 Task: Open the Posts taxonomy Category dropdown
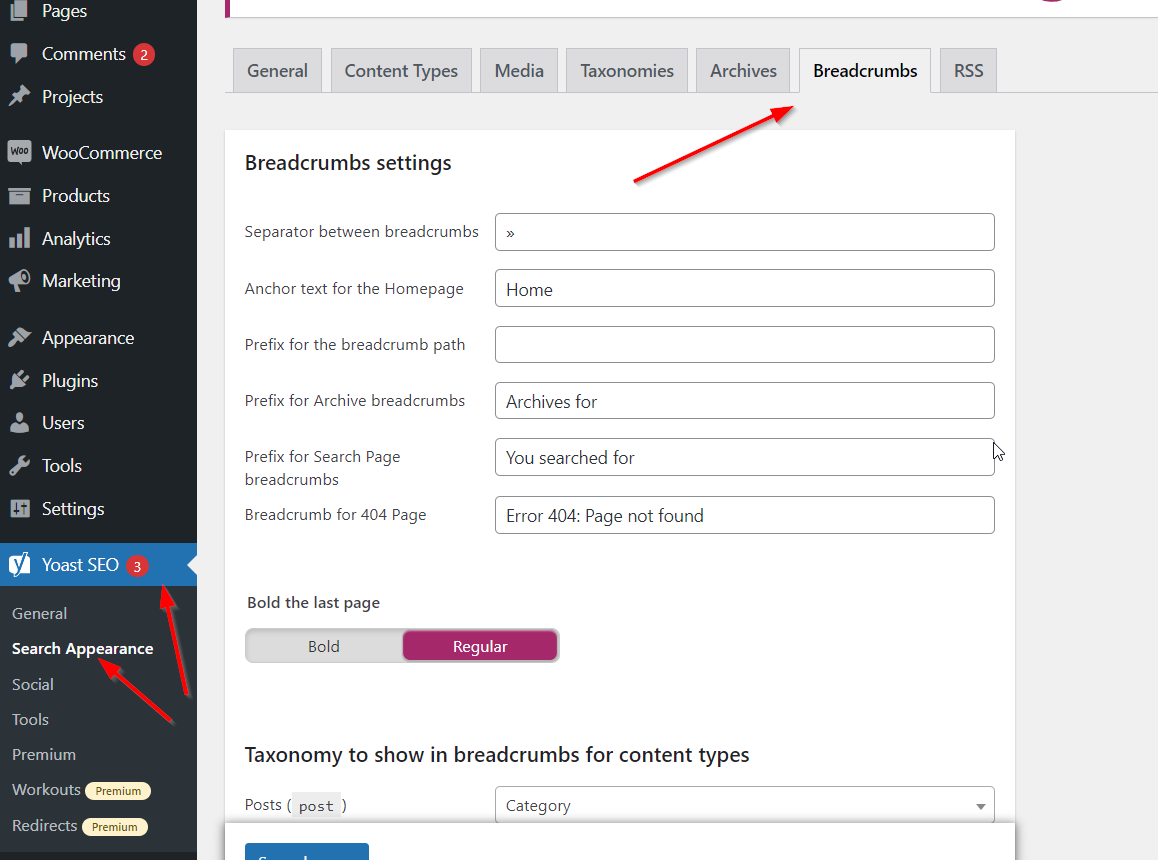coord(744,806)
